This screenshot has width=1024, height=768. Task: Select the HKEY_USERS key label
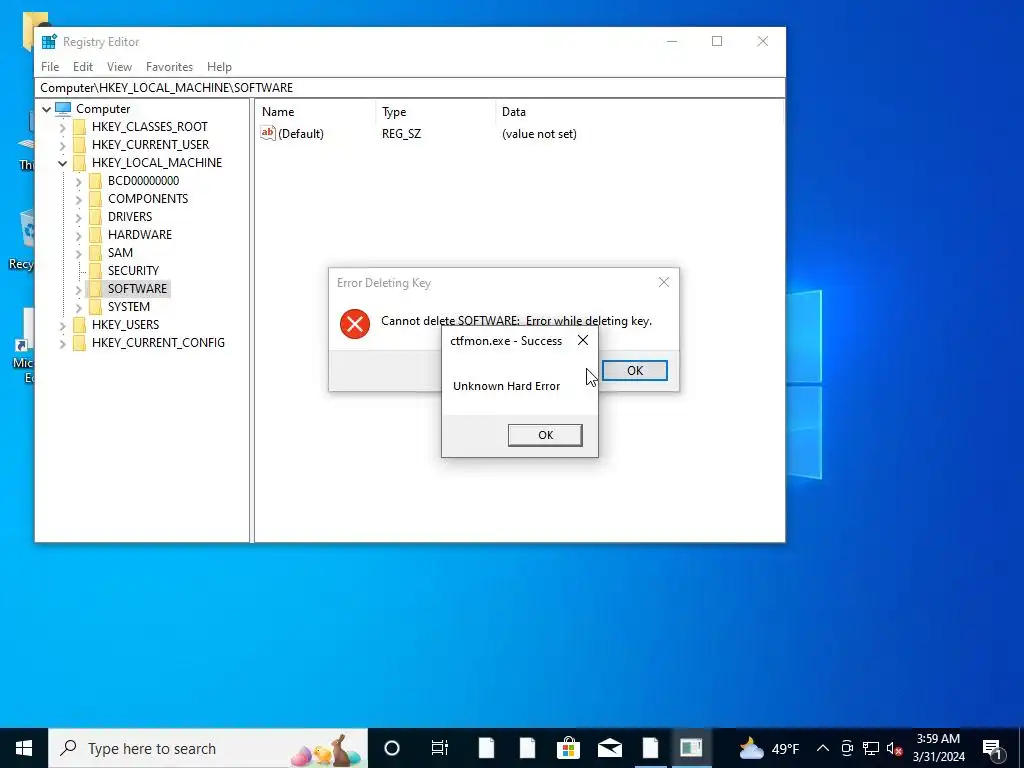pos(125,325)
